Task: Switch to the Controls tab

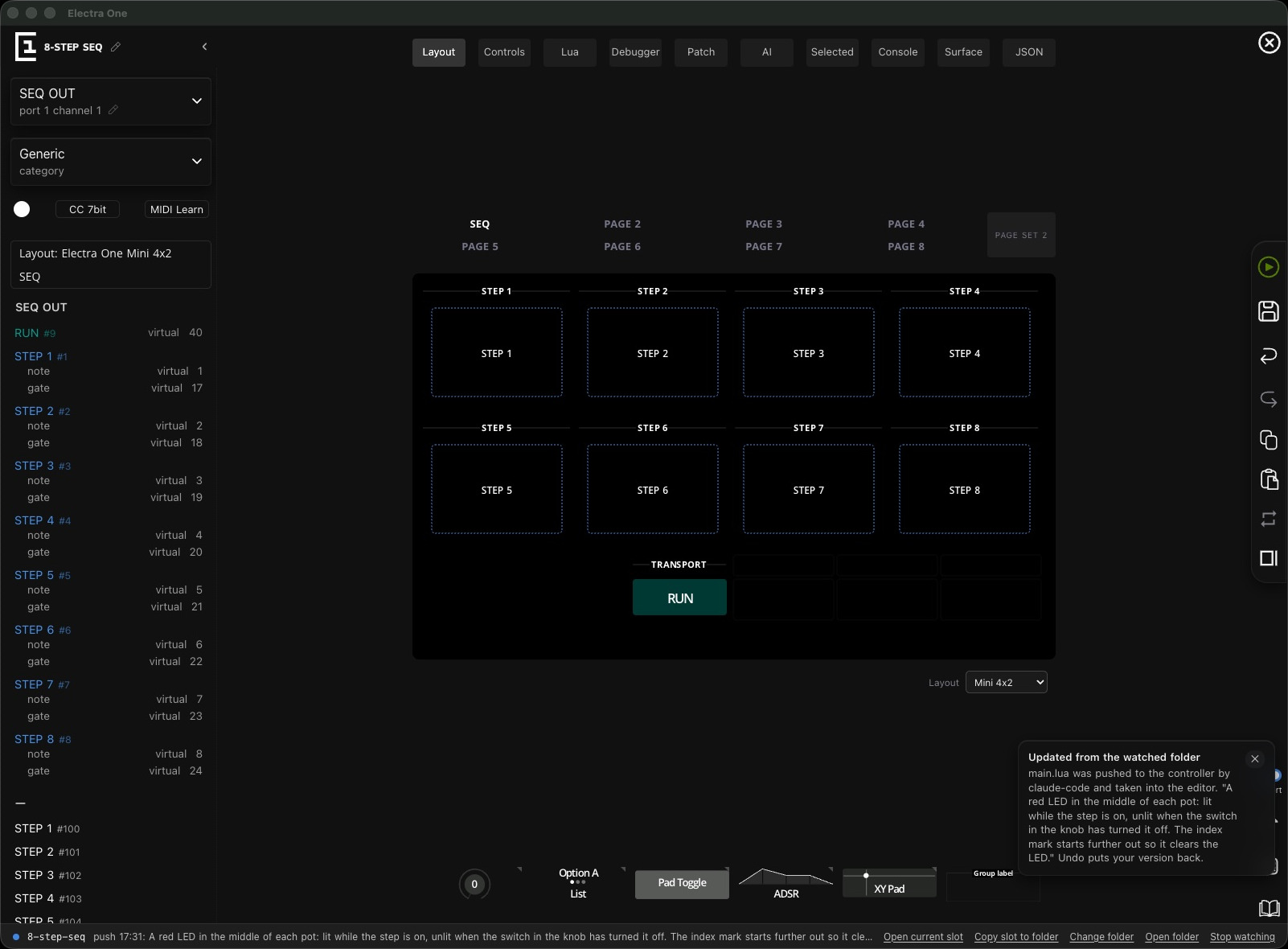Action: coord(504,52)
